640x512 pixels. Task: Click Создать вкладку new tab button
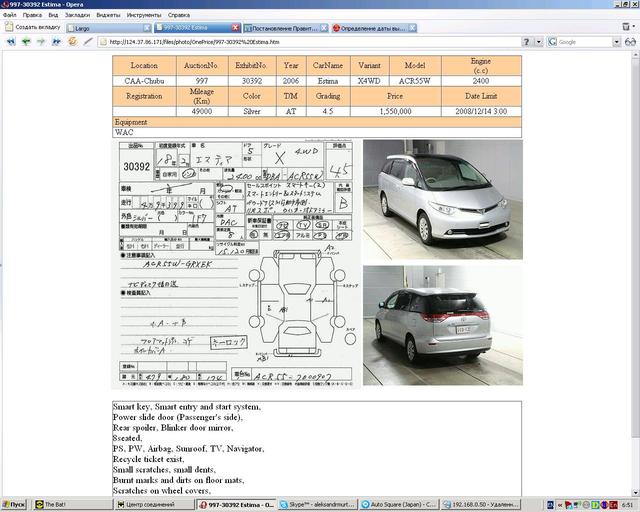tap(33, 27)
